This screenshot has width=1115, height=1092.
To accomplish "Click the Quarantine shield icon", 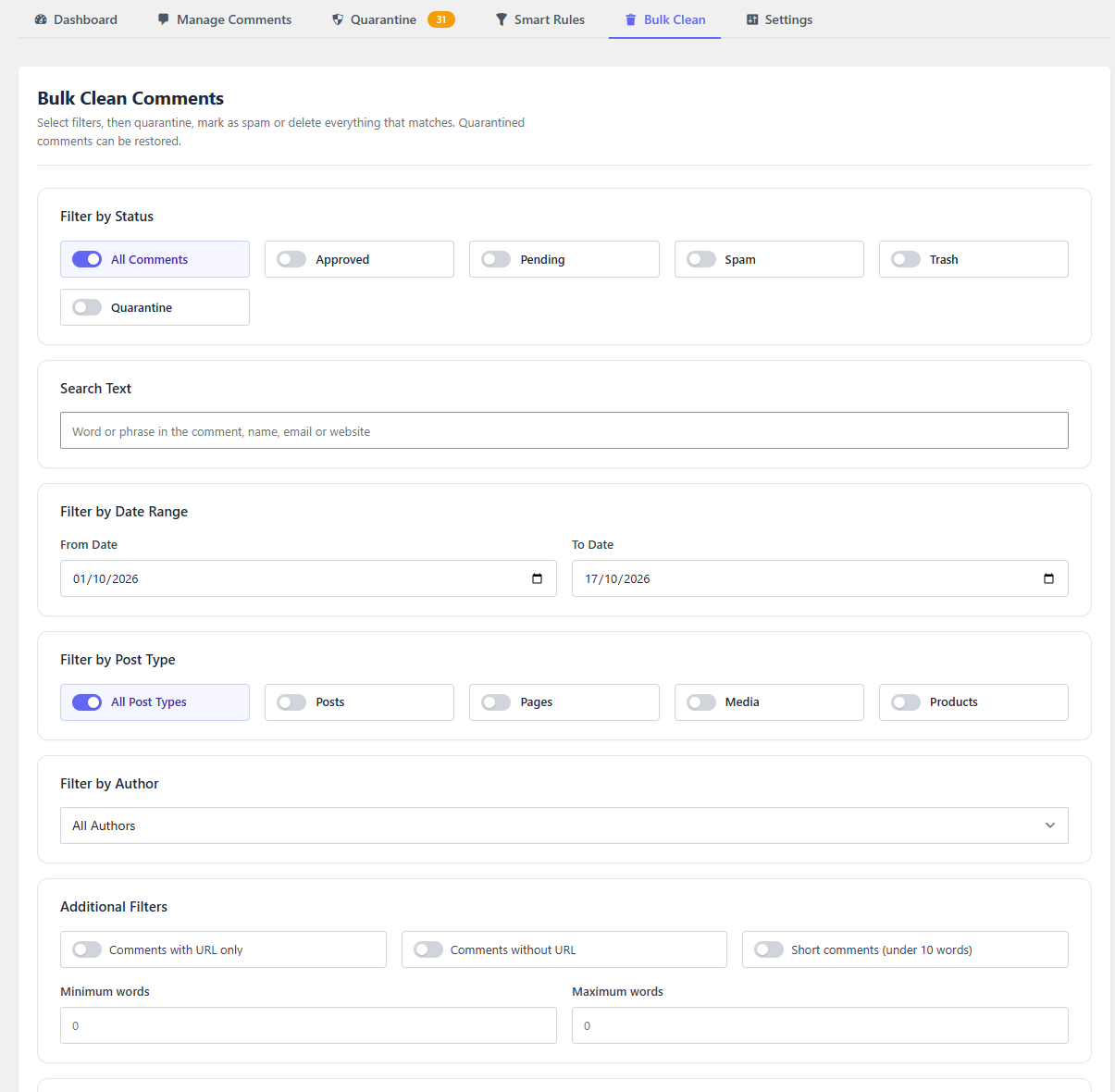I will (338, 19).
